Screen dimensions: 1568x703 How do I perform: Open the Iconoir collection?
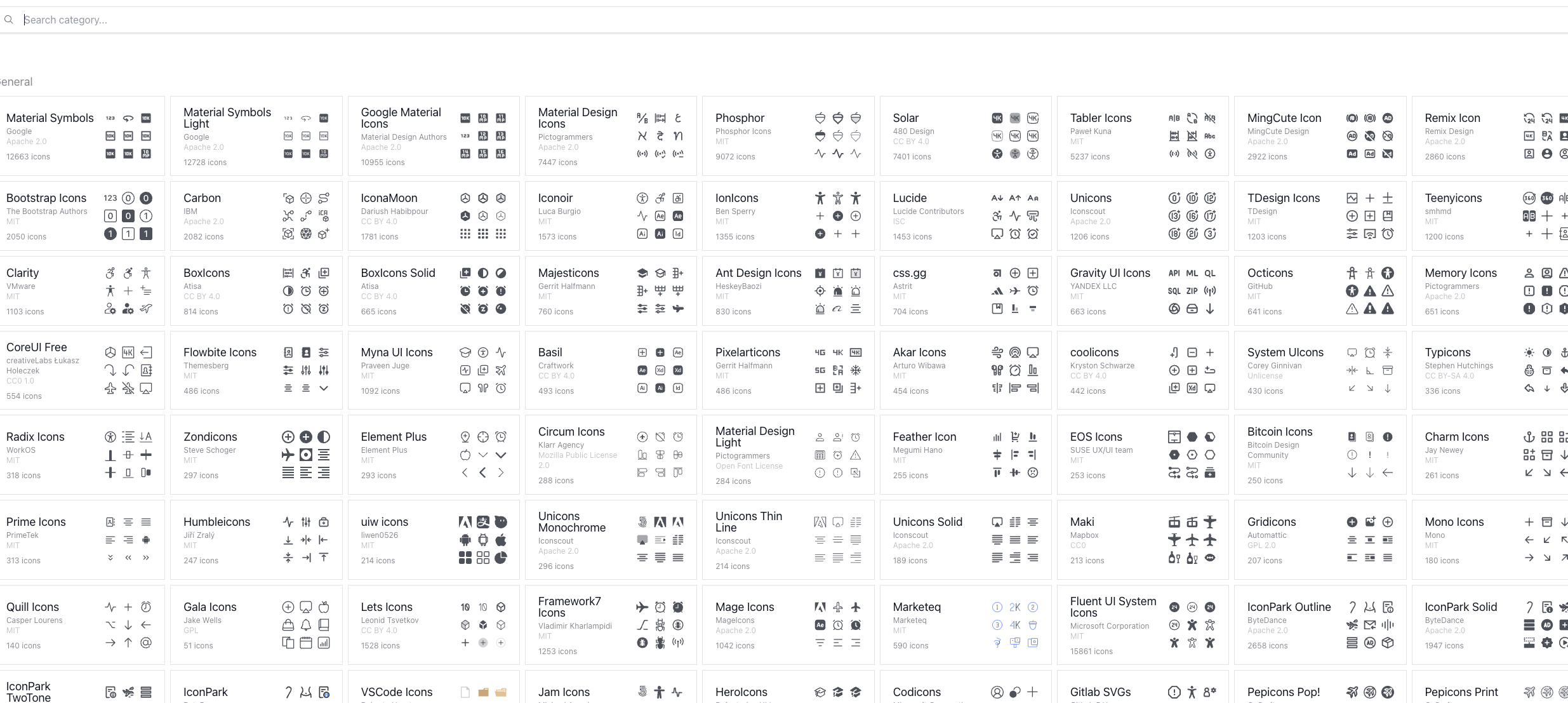611,216
